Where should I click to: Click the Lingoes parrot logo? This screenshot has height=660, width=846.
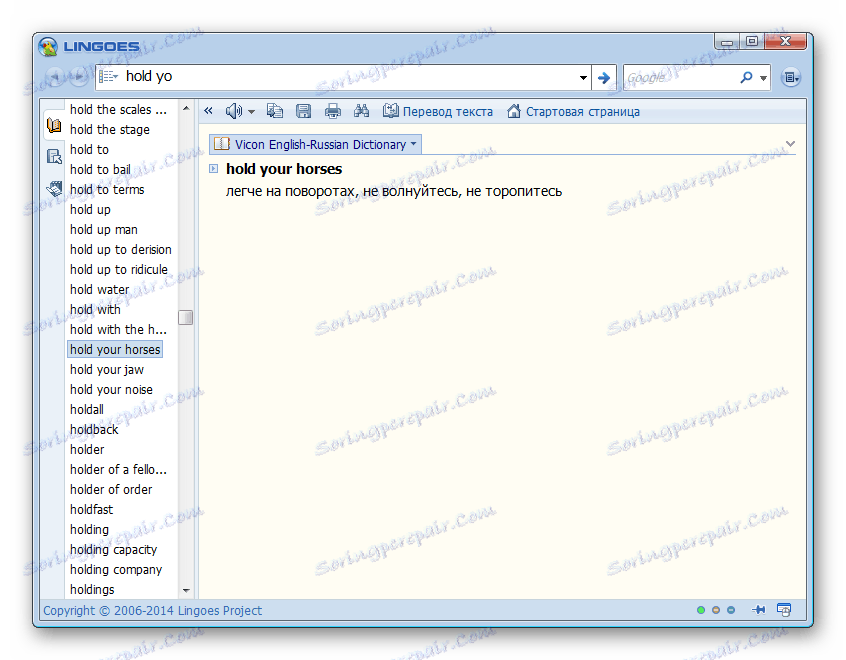[48, 47]
